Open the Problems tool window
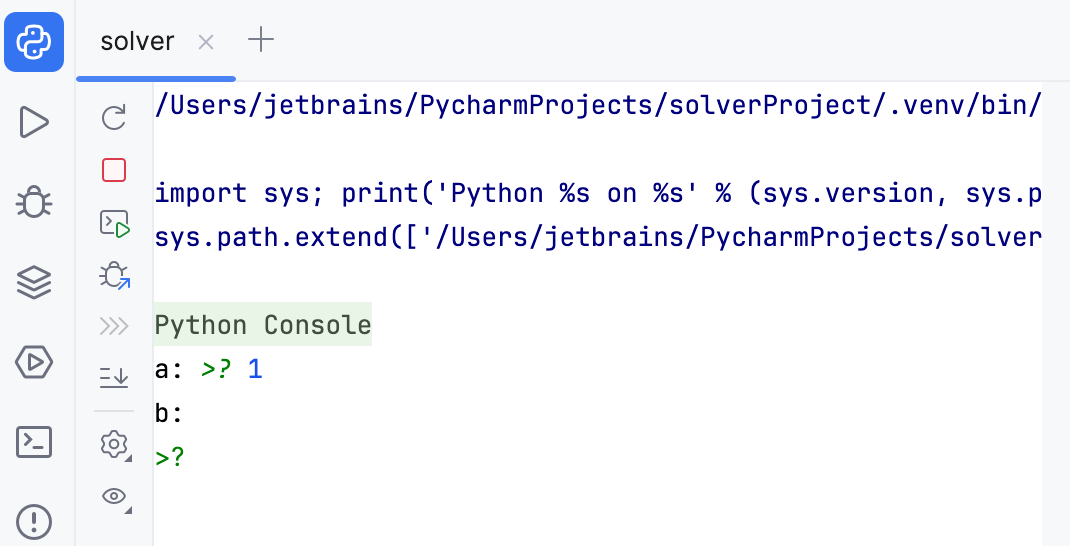The height and width of the screenshot is (546, 1070). click(x=34, y=521)
